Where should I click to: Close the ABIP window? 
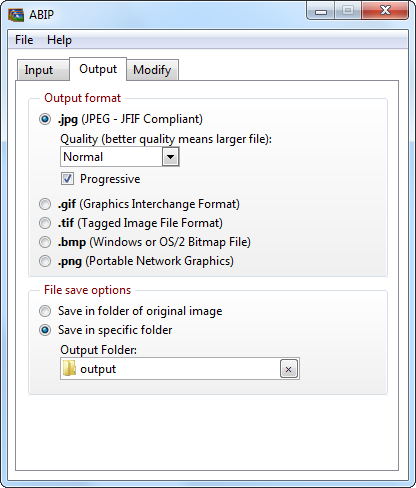(x=385, y=11)
